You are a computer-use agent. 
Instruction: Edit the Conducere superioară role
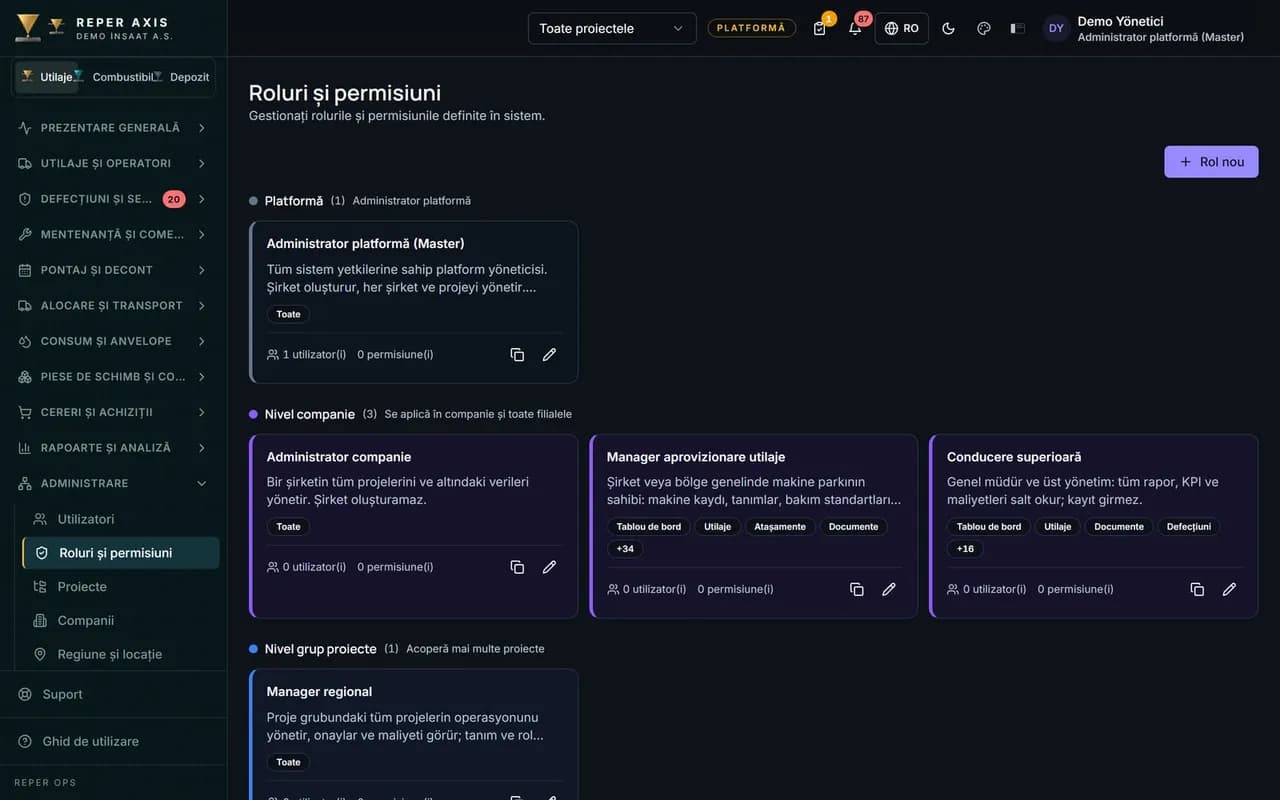click(x=1229, y=589)
